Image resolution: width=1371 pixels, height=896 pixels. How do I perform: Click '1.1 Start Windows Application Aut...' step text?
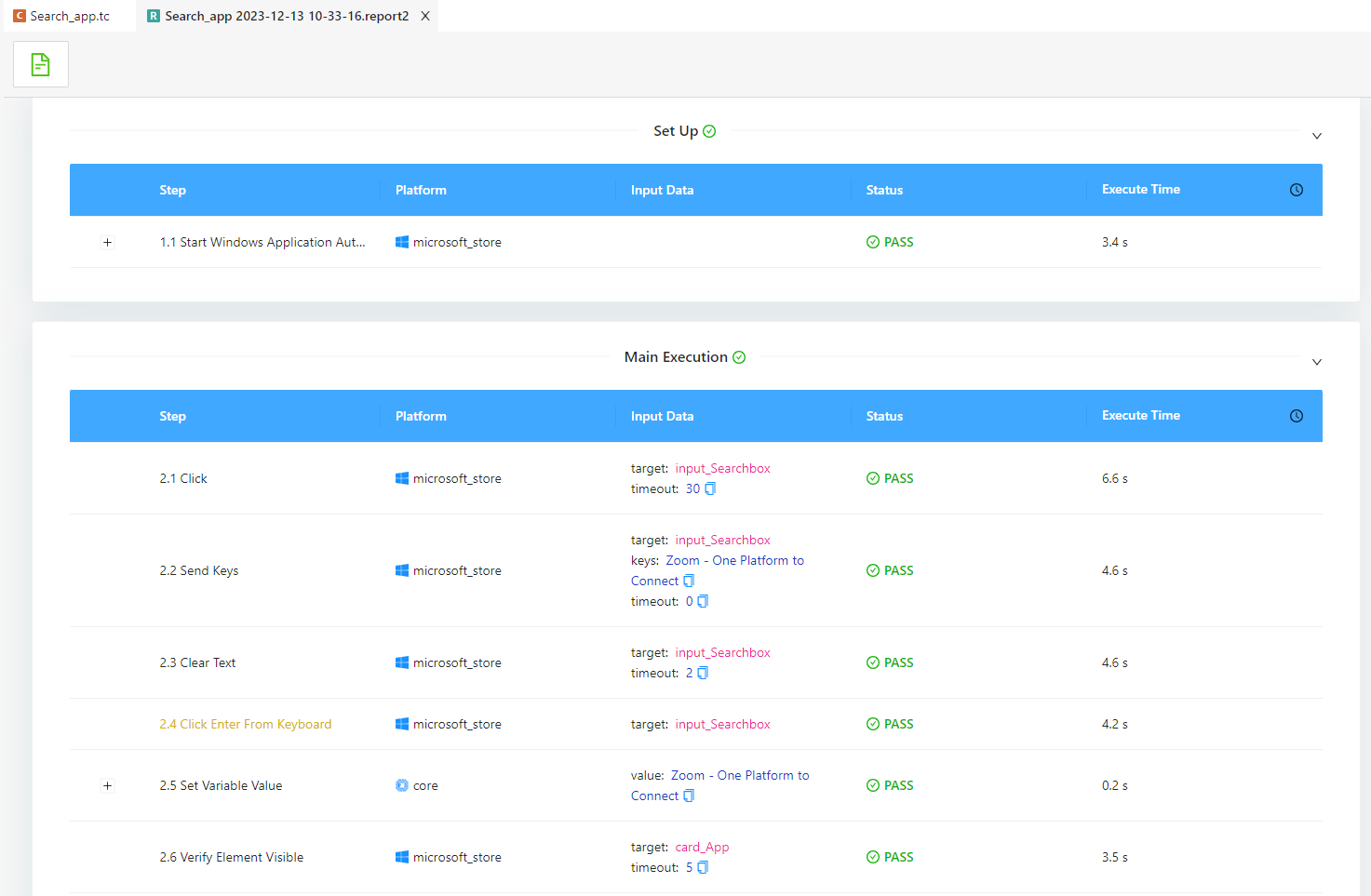click(262, 242)
